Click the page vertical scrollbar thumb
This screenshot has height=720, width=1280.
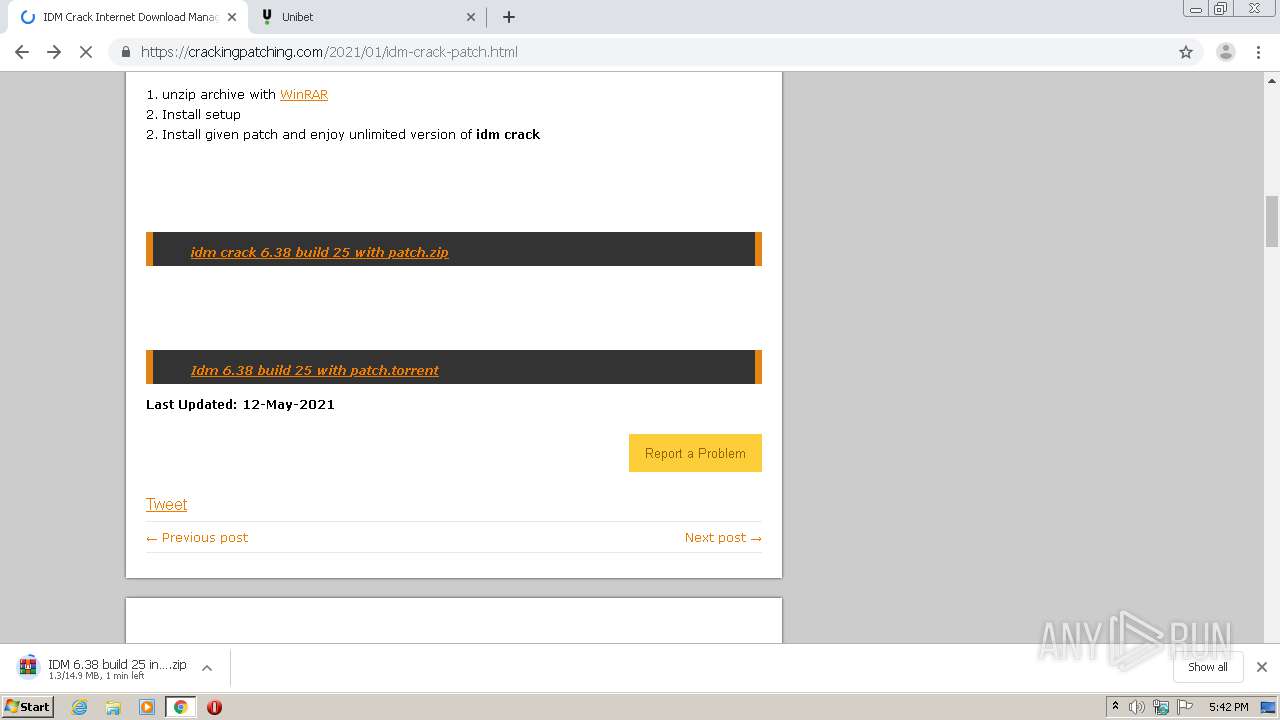(1272, 221)
